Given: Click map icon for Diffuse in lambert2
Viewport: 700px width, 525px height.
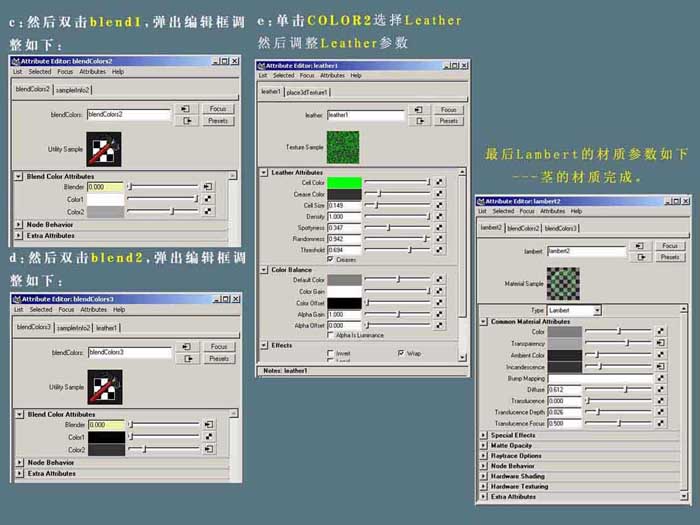Looking at the screenshot, I should point(660,389).
